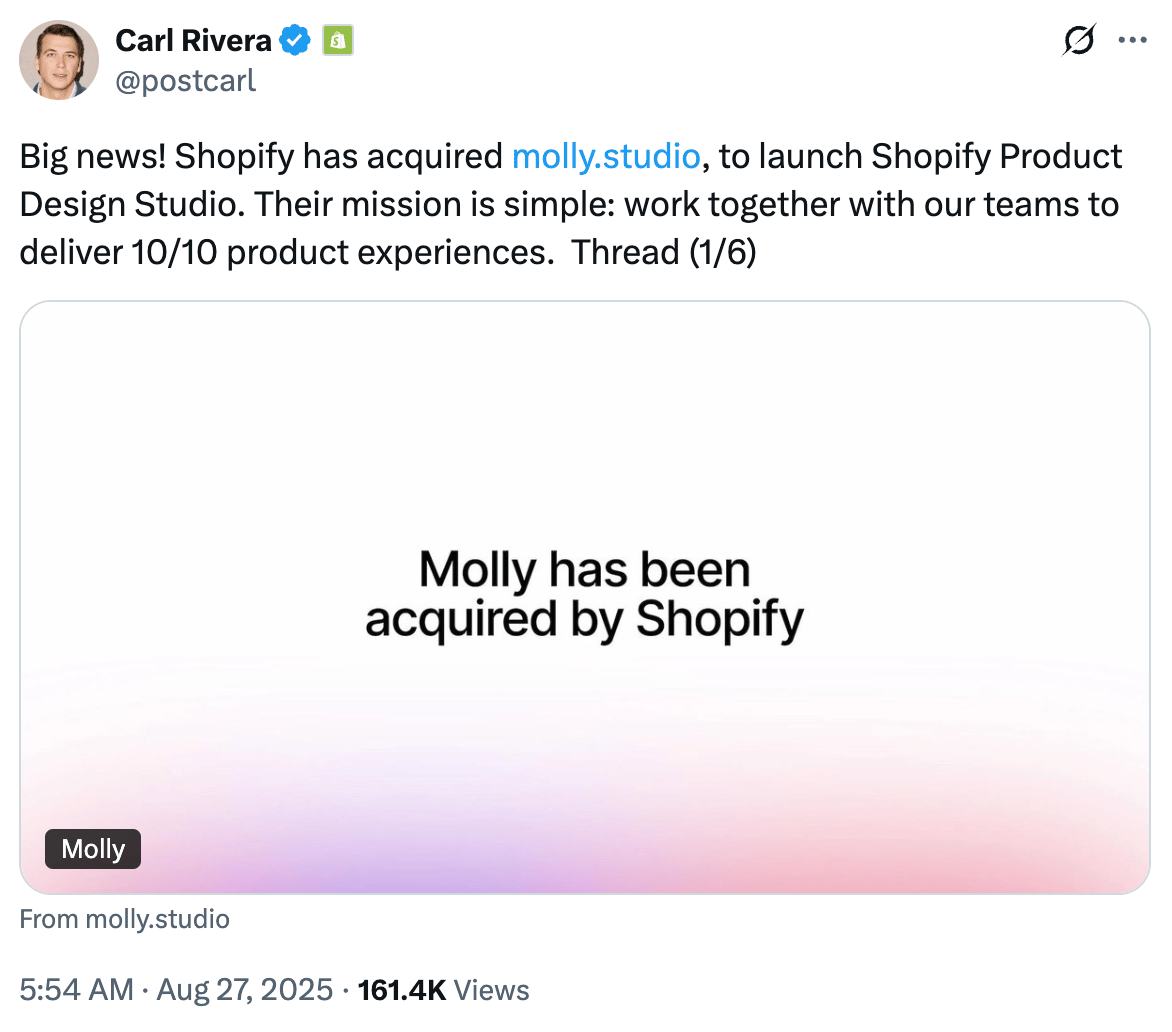Image resolution: width=1172 pixels, height=1032 pixels.
Task: Click the pink gradient at card bottom
Action: 900,860
